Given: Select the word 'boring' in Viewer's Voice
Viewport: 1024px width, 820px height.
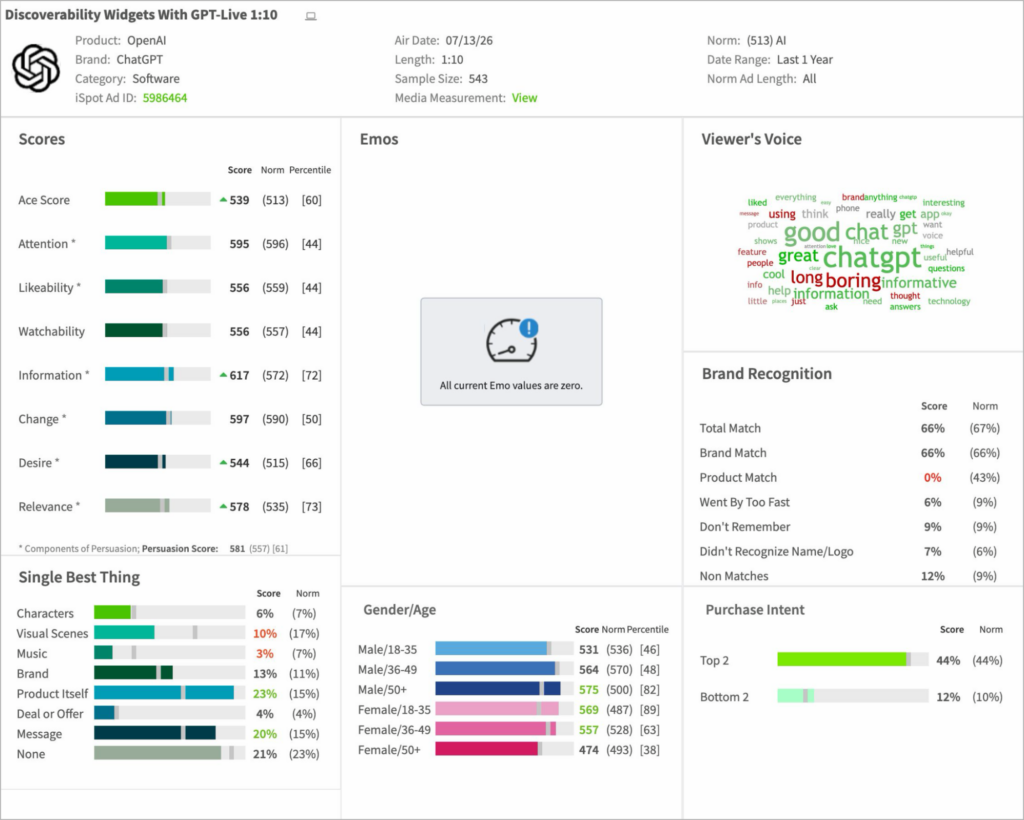Looking at the screenshot, I should [x=853, y=280].
